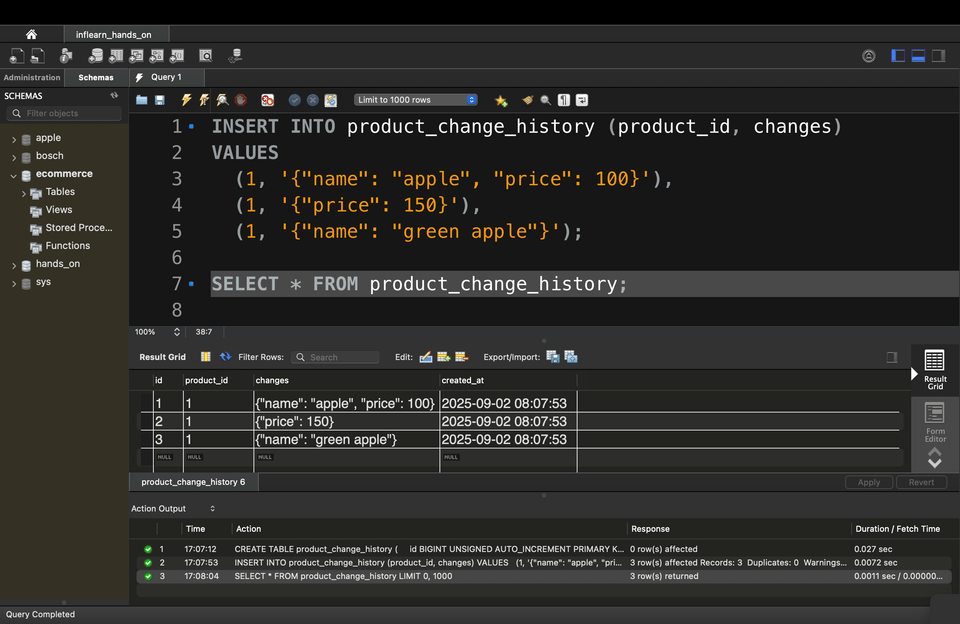Select the inflearn_hands_on connection tab
The width and height of the screenshot is (960, 624).
(114, 34)
